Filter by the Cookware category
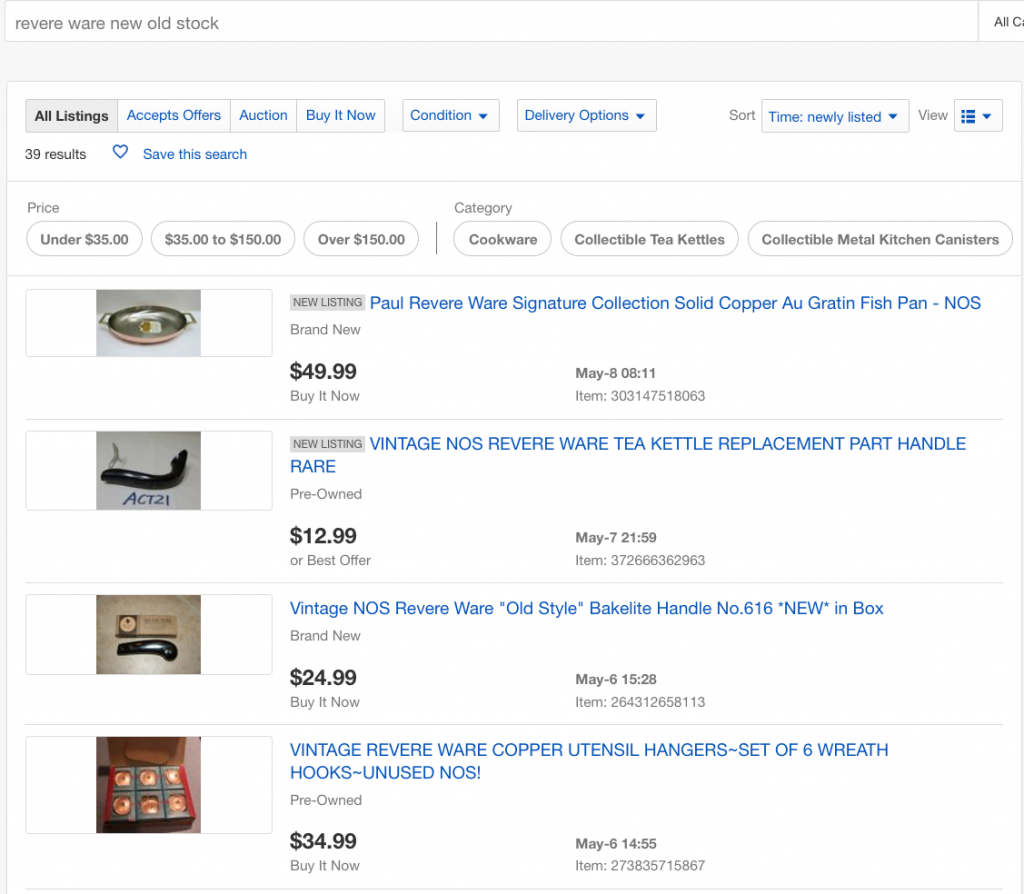 pyautogui.click(x=503, y=239)
